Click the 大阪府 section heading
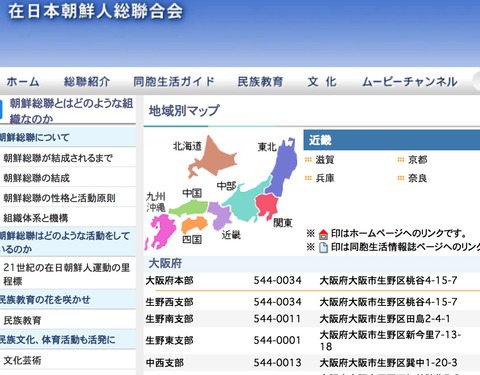The image size is (480, 375). pyautogui.click(x=165, y=263)
